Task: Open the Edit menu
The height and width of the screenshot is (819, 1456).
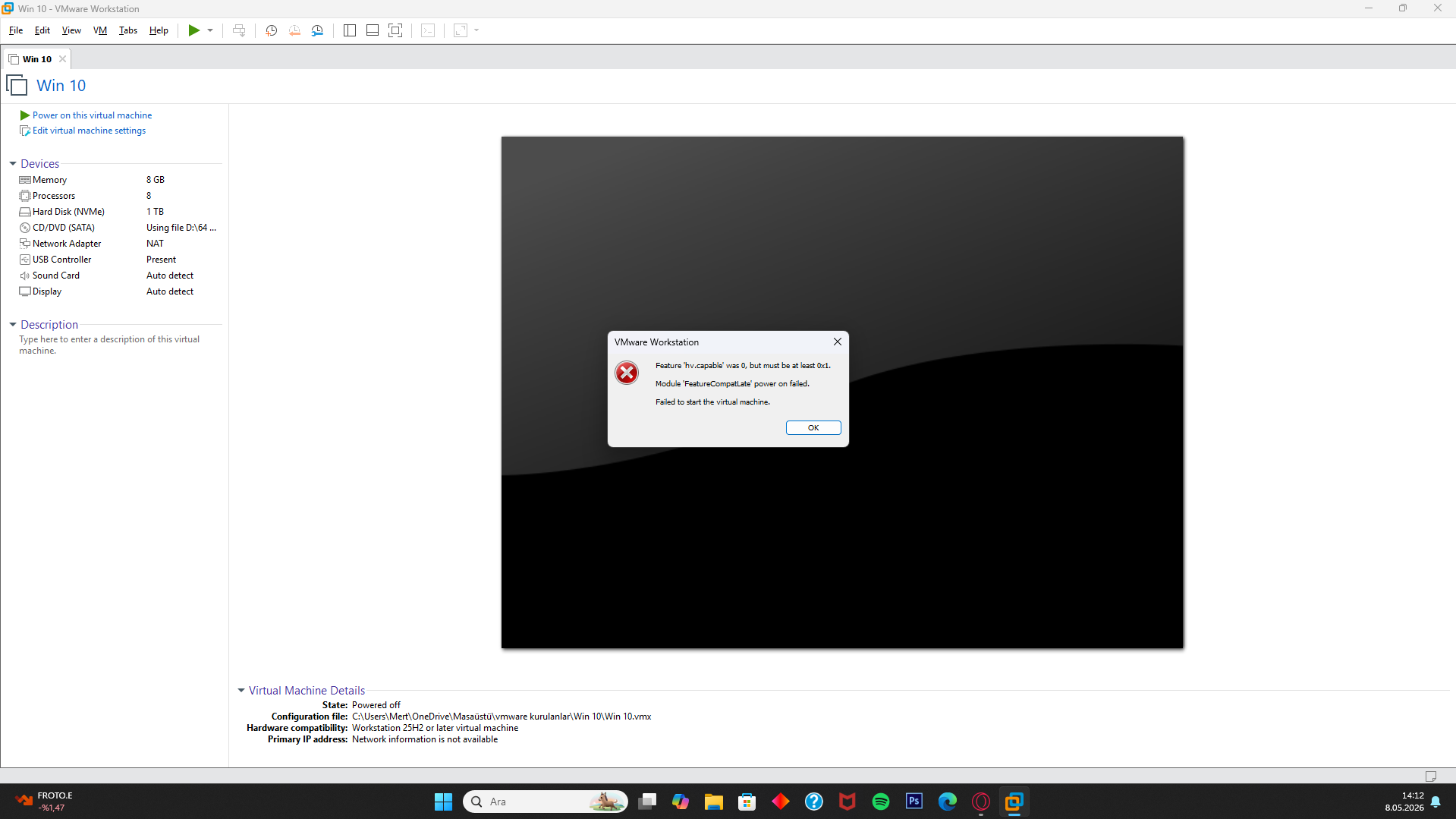Action: point(42,30)
